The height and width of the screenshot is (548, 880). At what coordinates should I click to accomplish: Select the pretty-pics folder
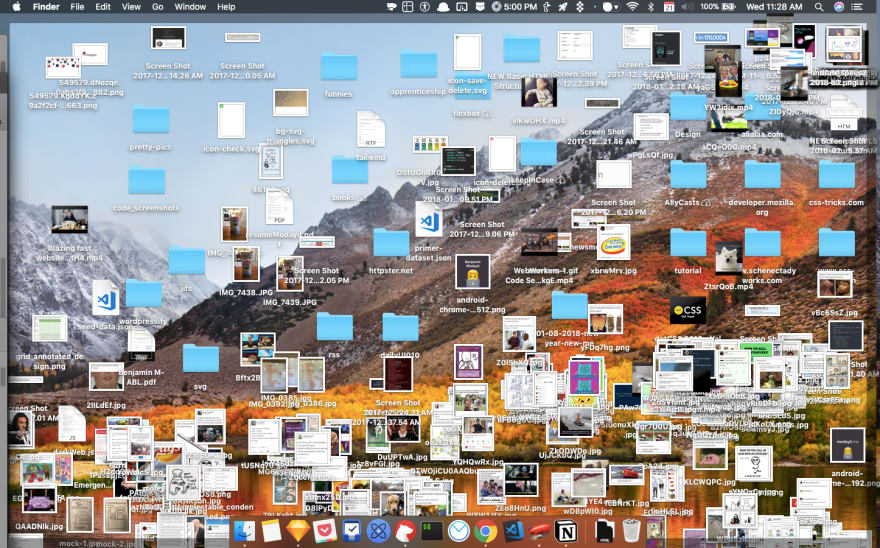pyautogui.click(x=151, y=120)
